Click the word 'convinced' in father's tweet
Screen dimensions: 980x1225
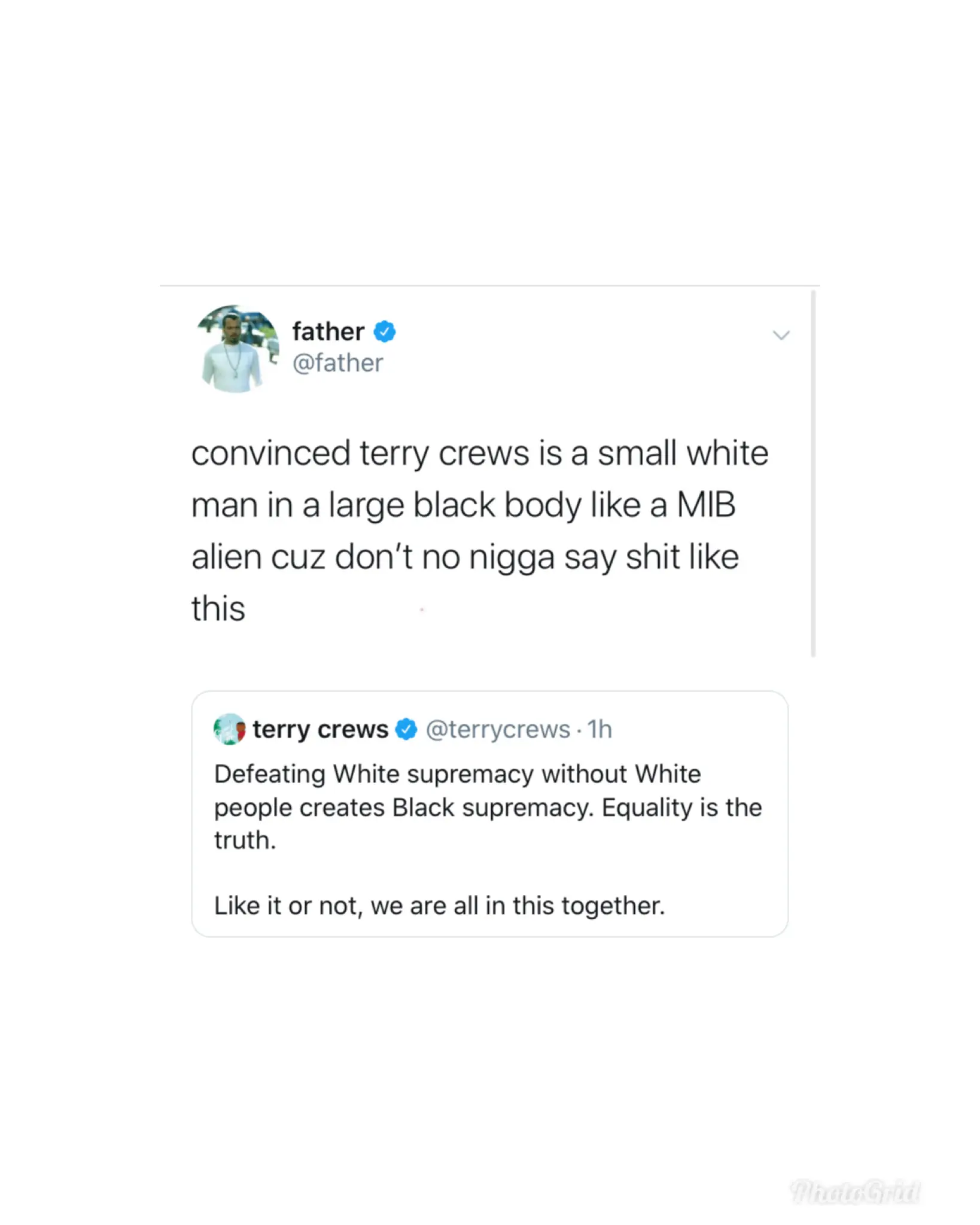coord(270,453)
